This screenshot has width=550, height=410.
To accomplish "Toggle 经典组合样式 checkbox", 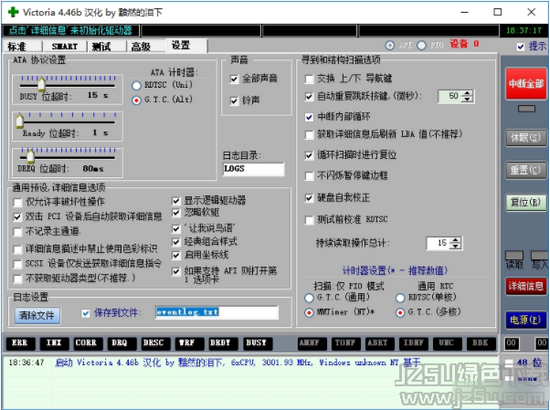I will pos(176,242).
